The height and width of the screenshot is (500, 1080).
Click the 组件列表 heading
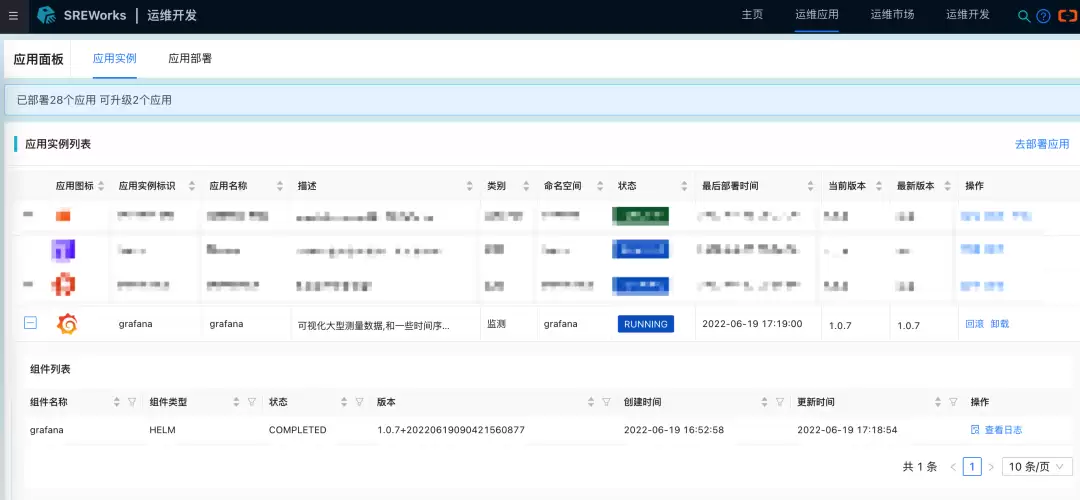[50, 369]
